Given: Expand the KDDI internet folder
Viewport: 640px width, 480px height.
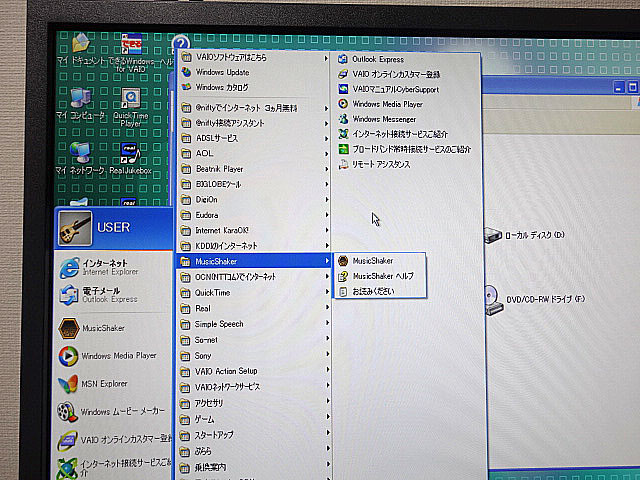Looking at the screenshot, I should point(254,246).
